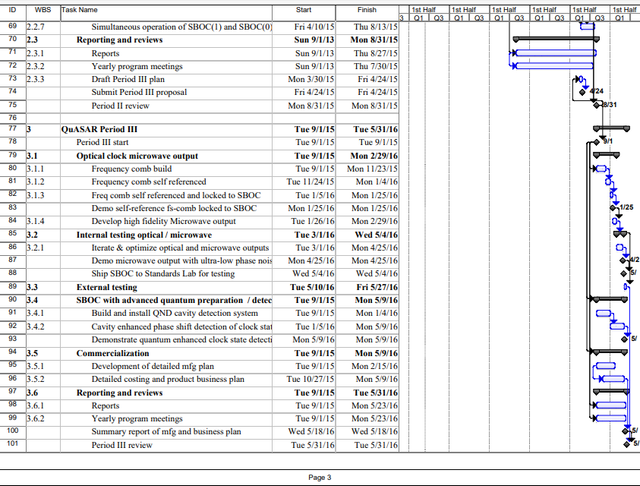Click the 'Development of detailed mfg plan' Gantt bar
The image size is (640, 486).
[x=606, y=366]
